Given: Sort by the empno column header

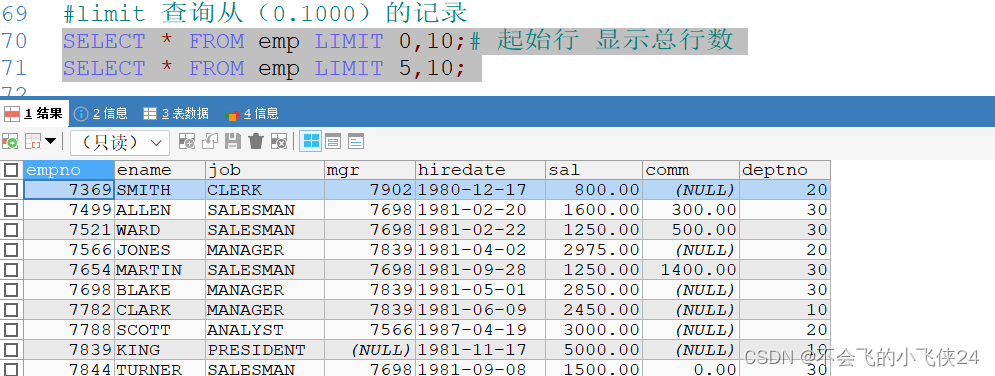Looking at the screenshot, I should pyautogui.click(x=69, y=170).
